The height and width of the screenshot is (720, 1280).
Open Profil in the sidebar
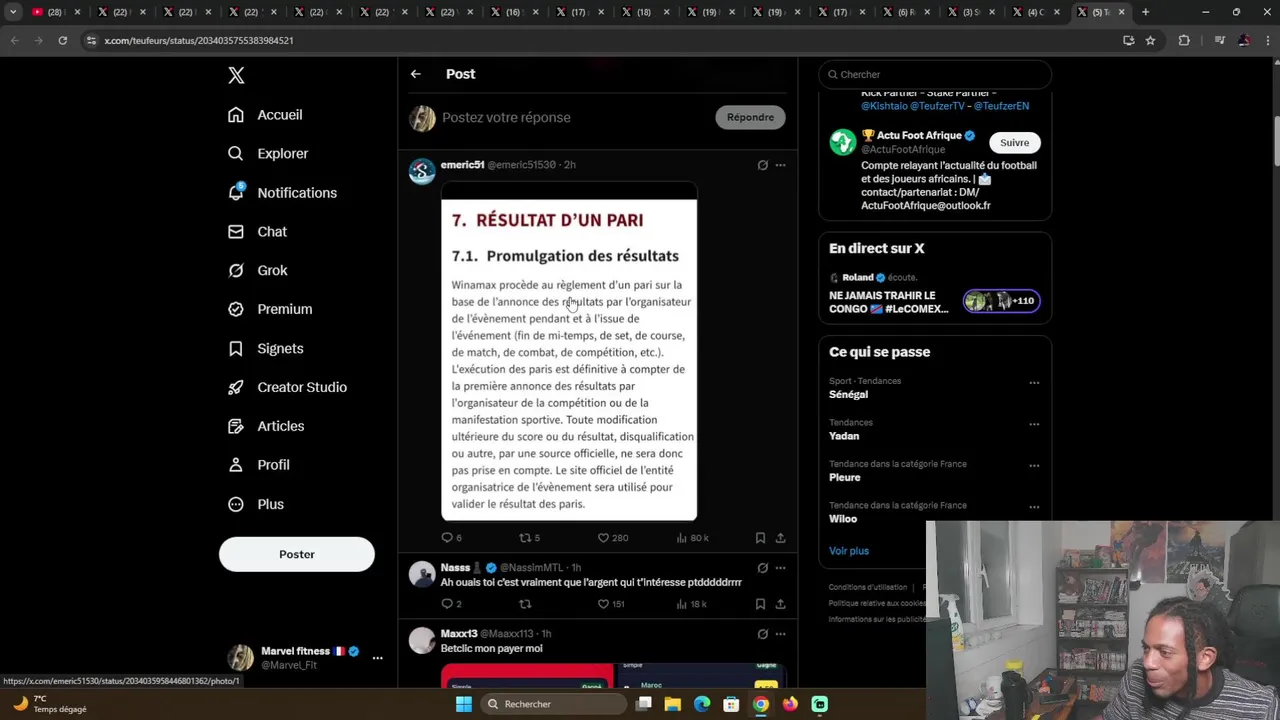click(x=258, y=466)
